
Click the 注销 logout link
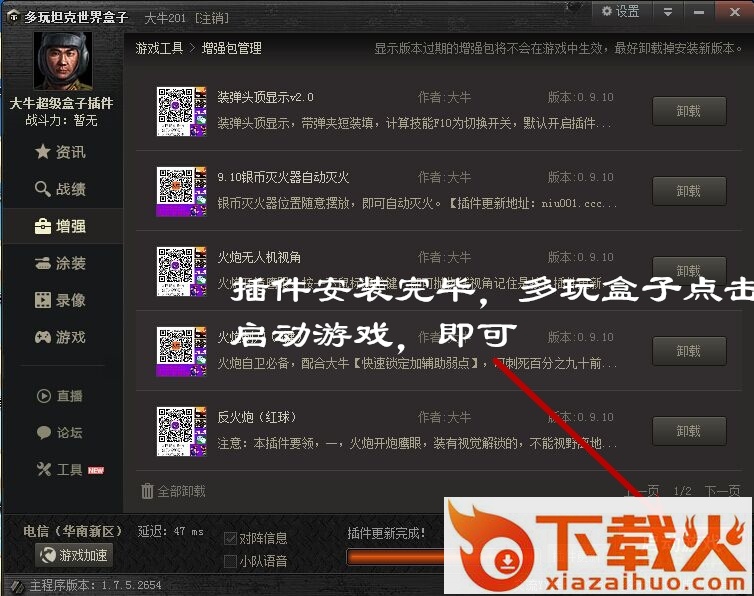tap(212, 18)
